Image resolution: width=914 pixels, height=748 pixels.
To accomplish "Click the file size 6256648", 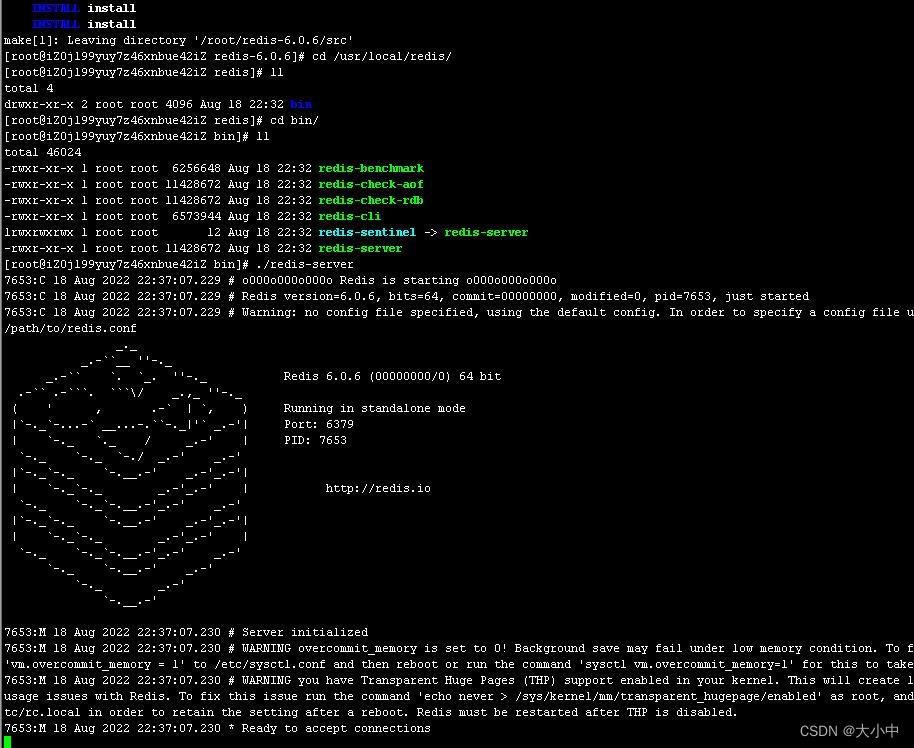I will [x=196, y=168].
